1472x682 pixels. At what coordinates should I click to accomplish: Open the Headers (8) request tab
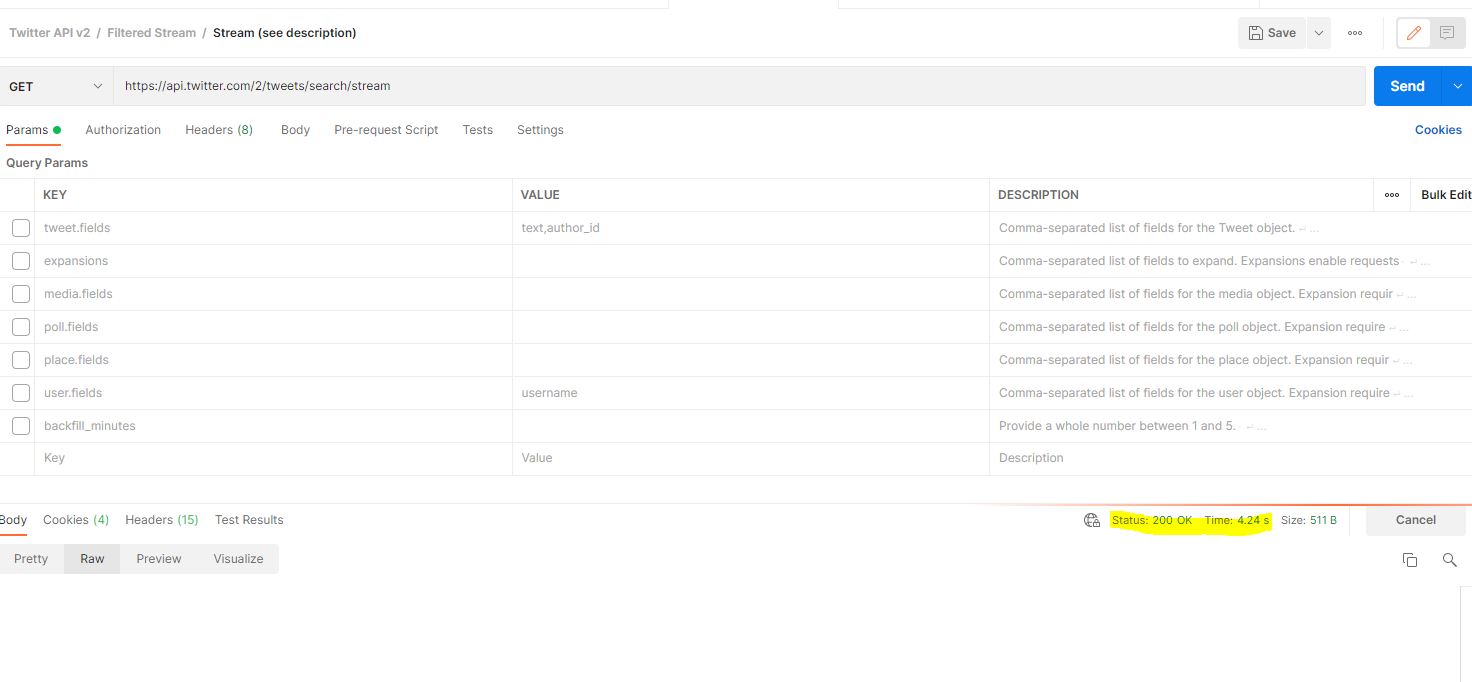click(219, 130)
